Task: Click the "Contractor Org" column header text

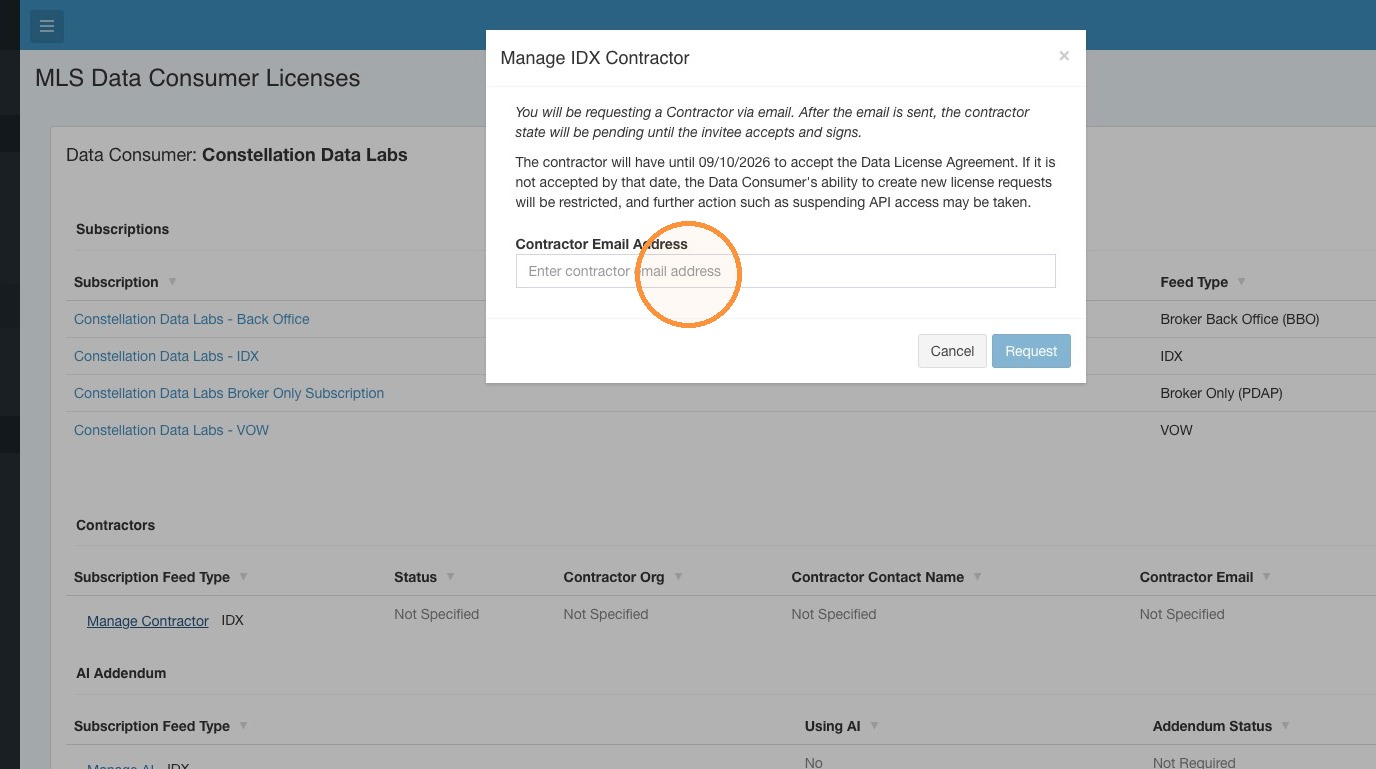Action: click(614, 577)
